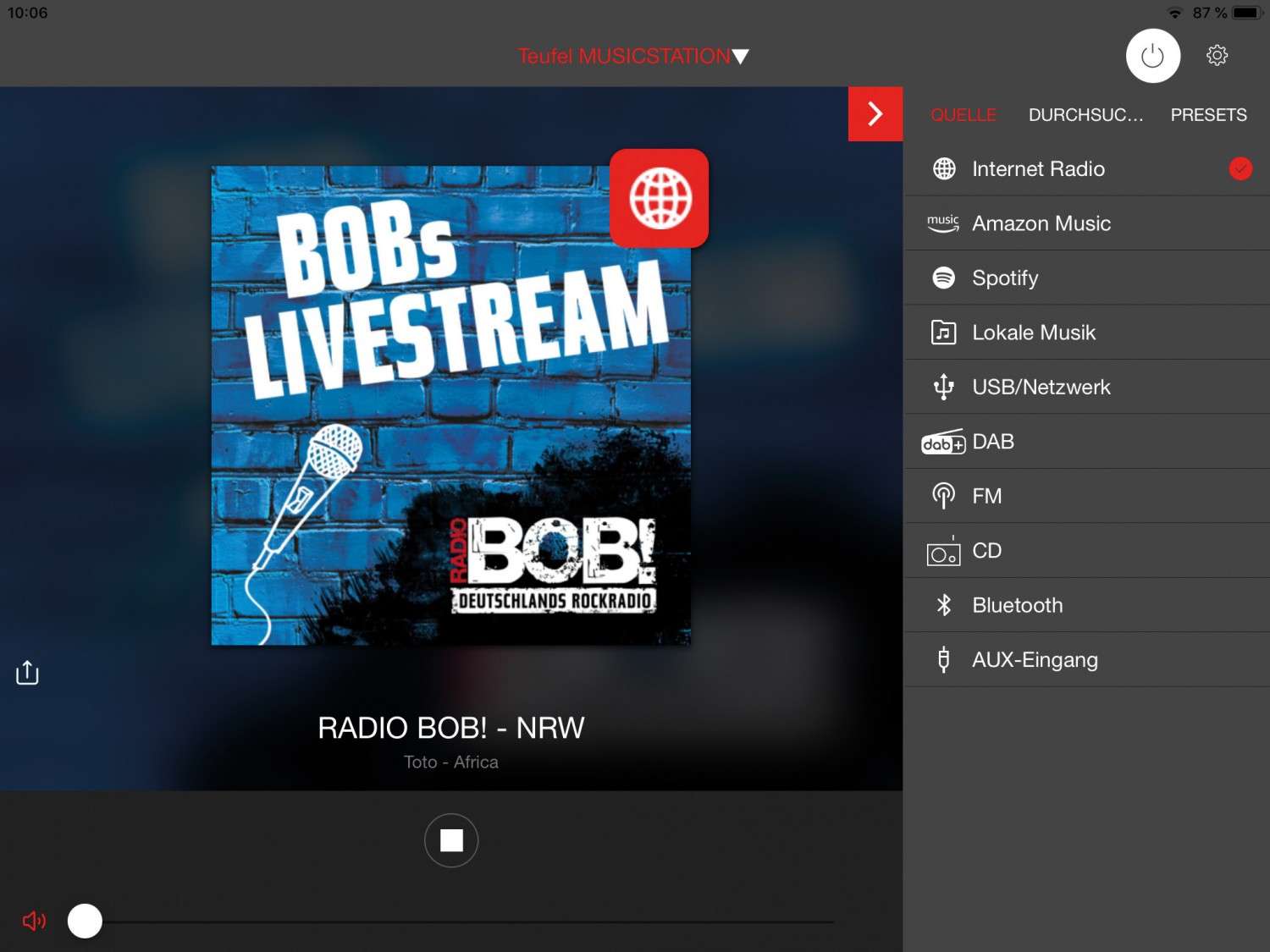Click the Spotify logo icon
This screenshot has width=1270, height=952.
[x=944, y=278]
